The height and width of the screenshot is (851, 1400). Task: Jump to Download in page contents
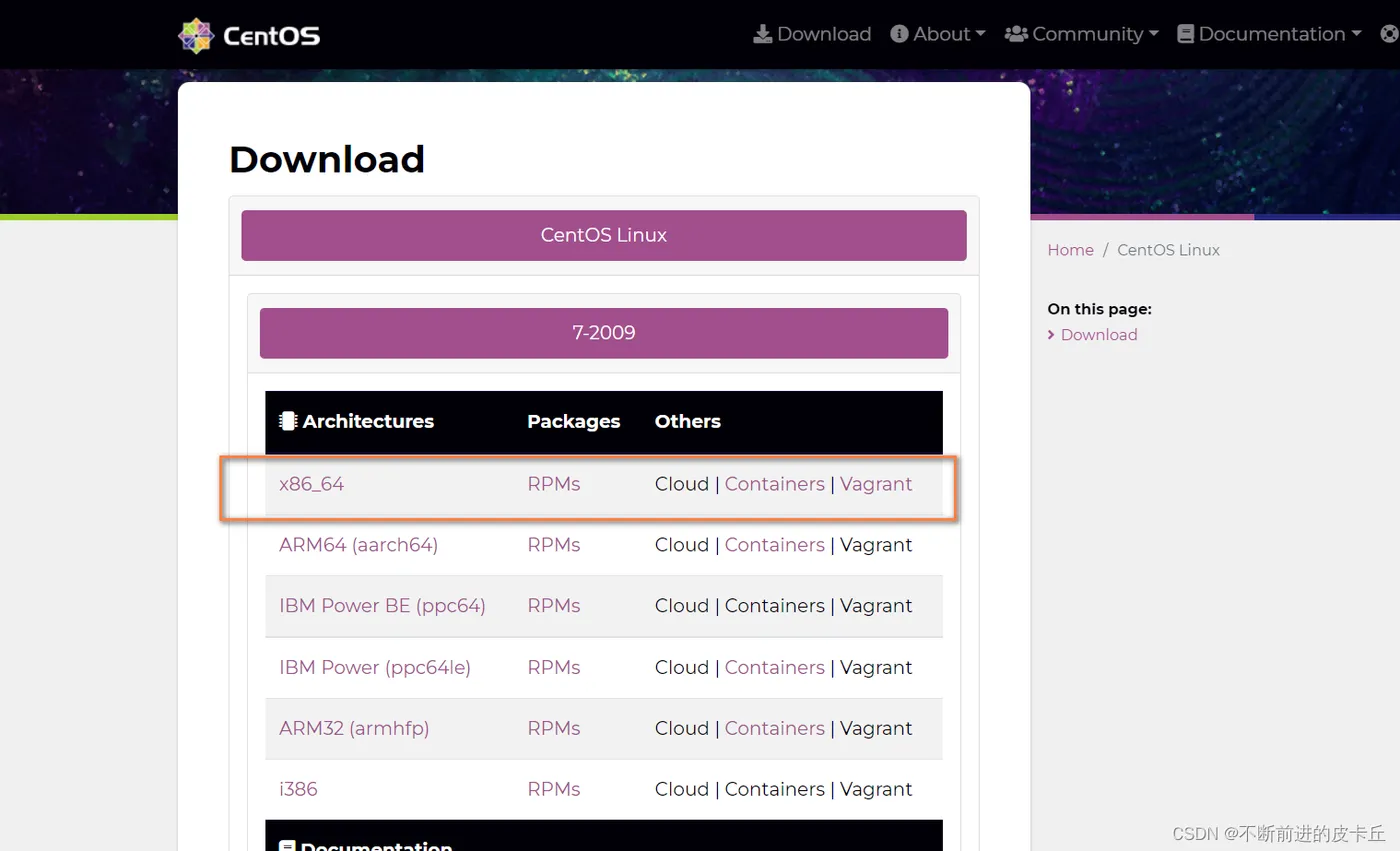click(x=1099, y=335)
